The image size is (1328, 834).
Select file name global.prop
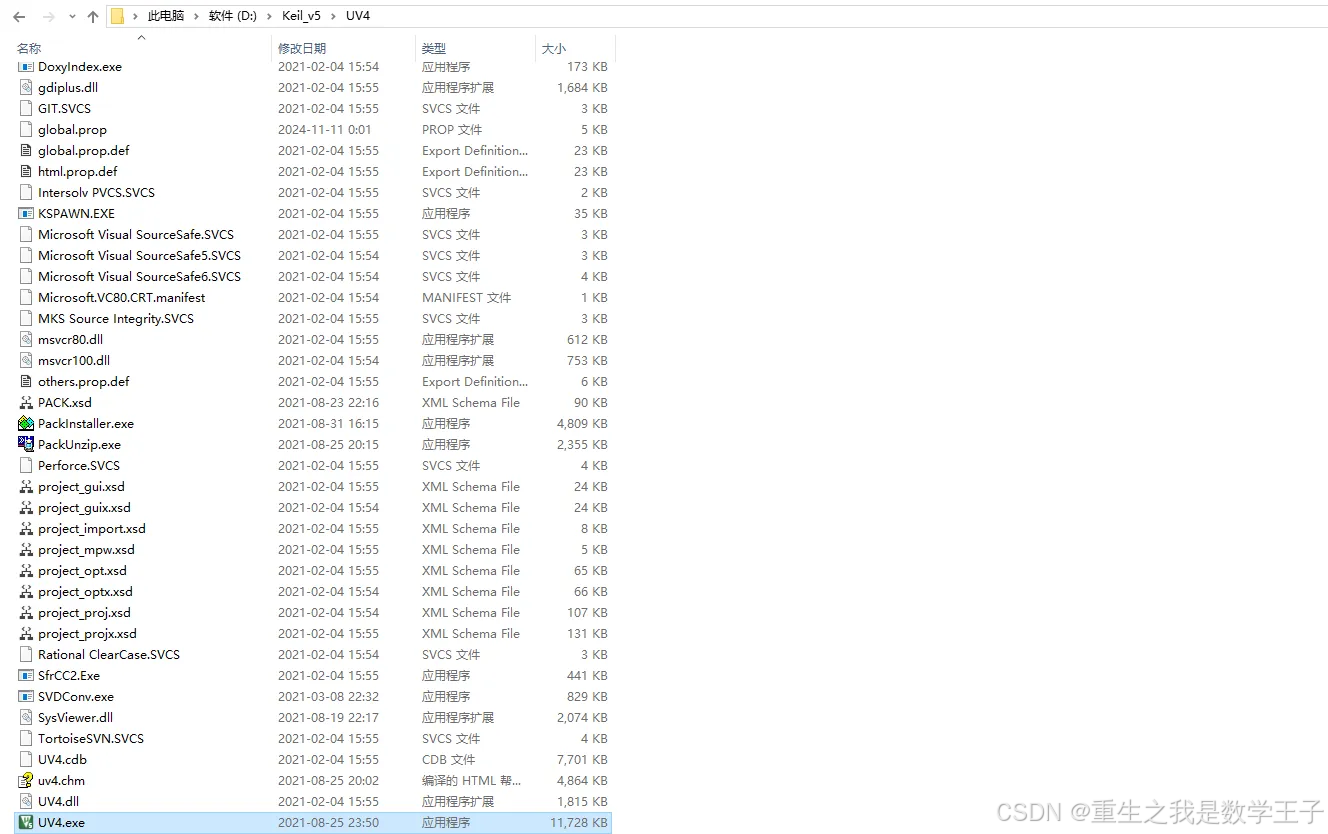72,129
